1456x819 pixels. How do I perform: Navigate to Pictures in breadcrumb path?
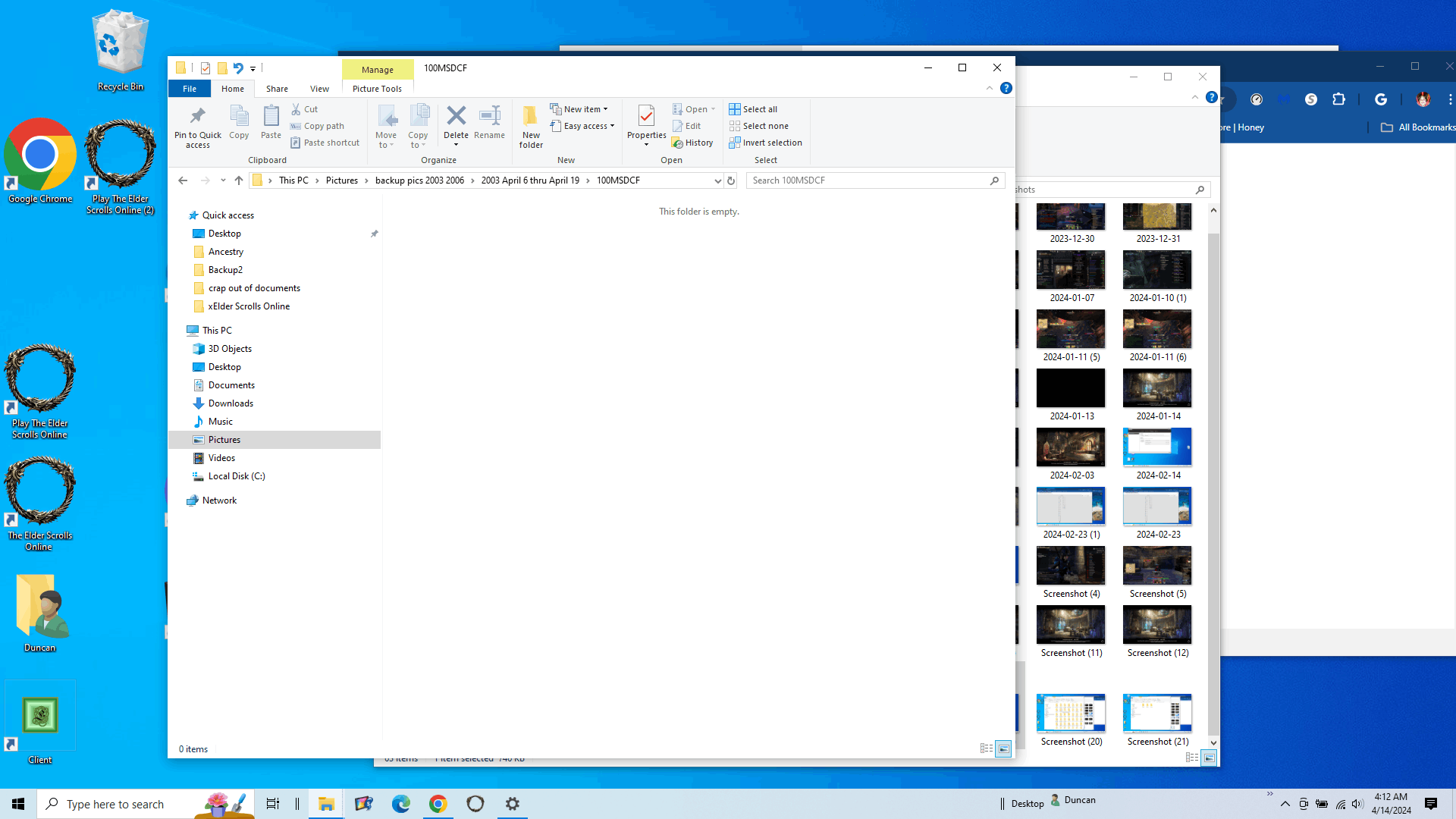[x=341, y=180]
